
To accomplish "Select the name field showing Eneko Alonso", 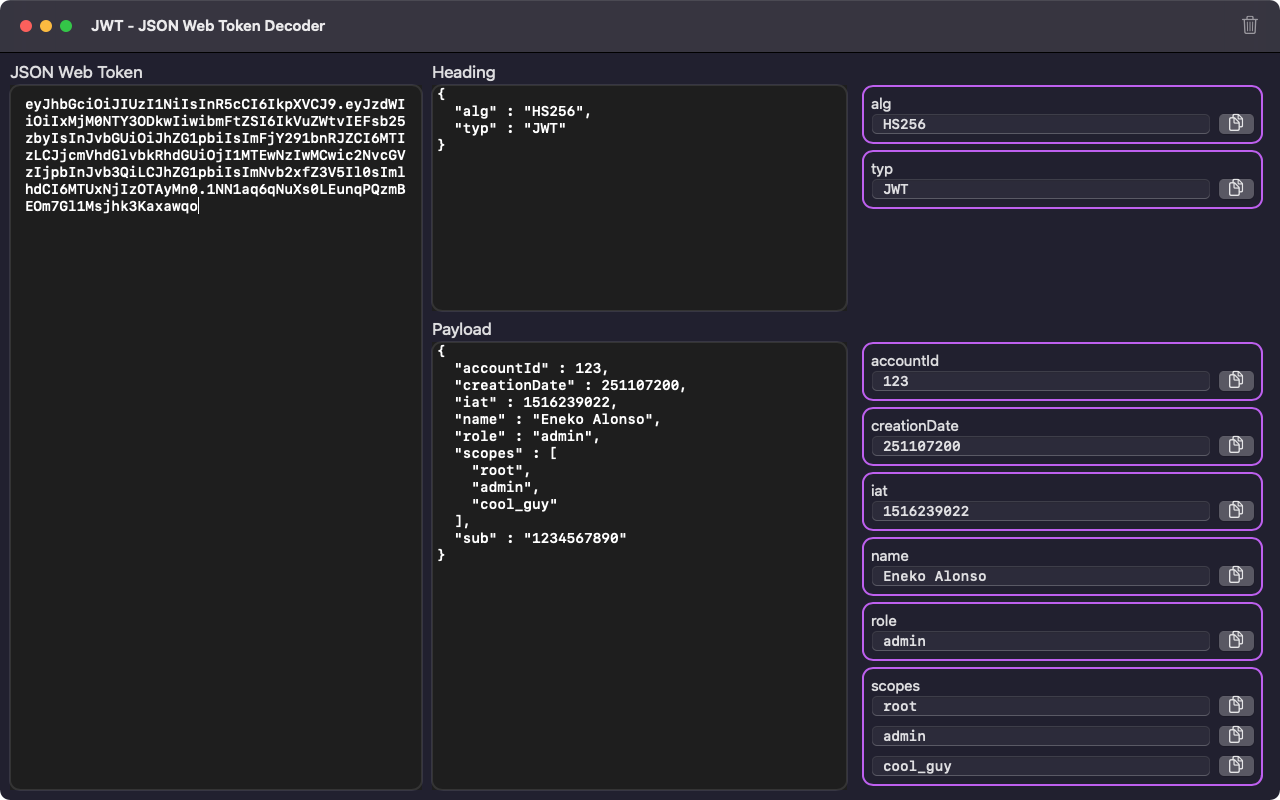I will pyautogui.click(x=1040, y=576).
